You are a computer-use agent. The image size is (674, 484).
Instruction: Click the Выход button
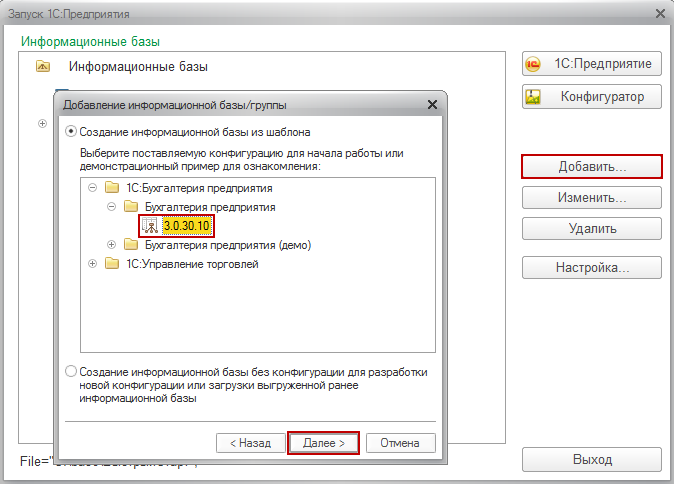[591, 459]
